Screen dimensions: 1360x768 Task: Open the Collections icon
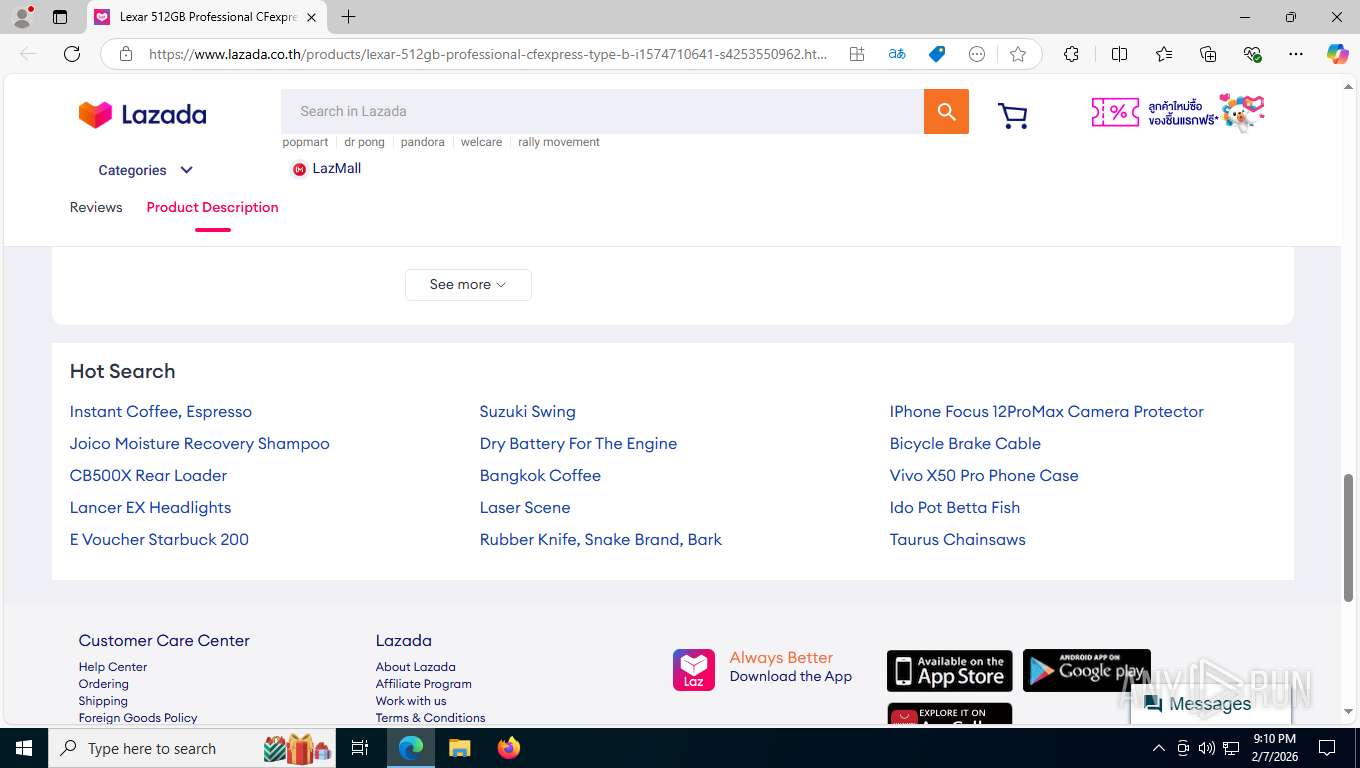(1208, 54)
